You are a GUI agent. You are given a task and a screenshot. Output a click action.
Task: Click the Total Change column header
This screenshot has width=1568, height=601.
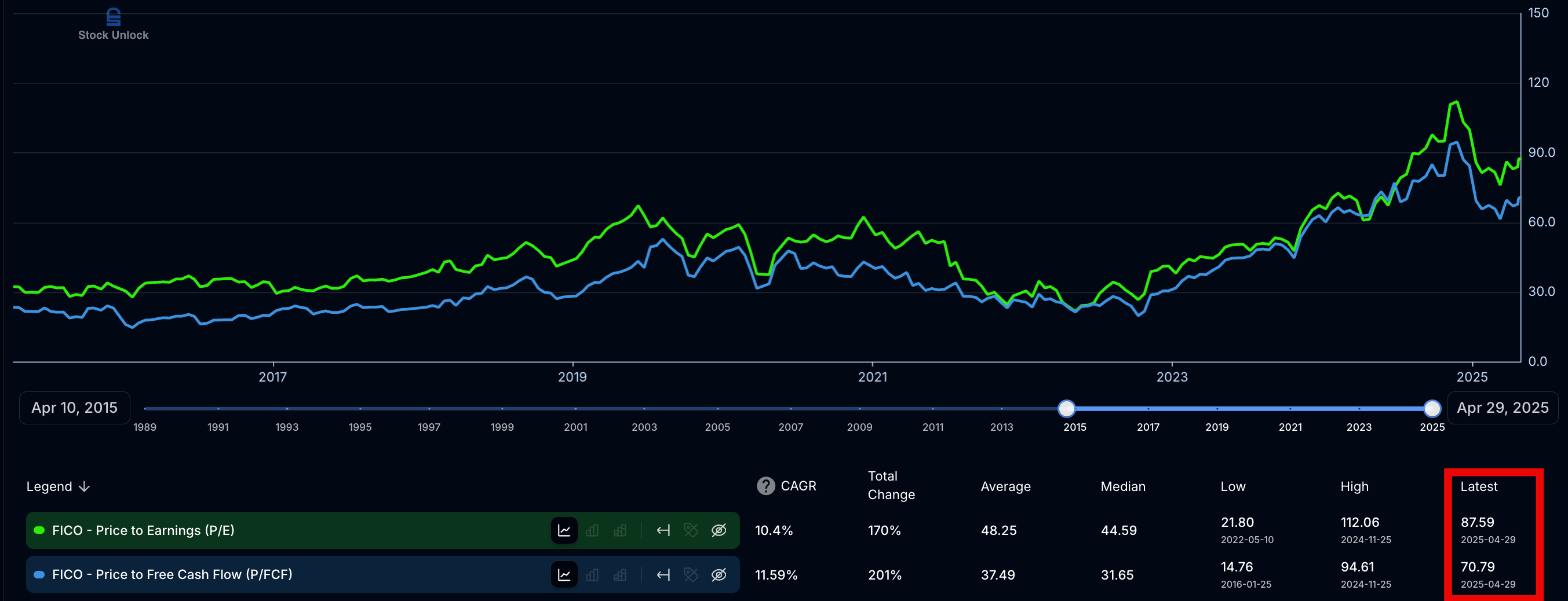891,485
